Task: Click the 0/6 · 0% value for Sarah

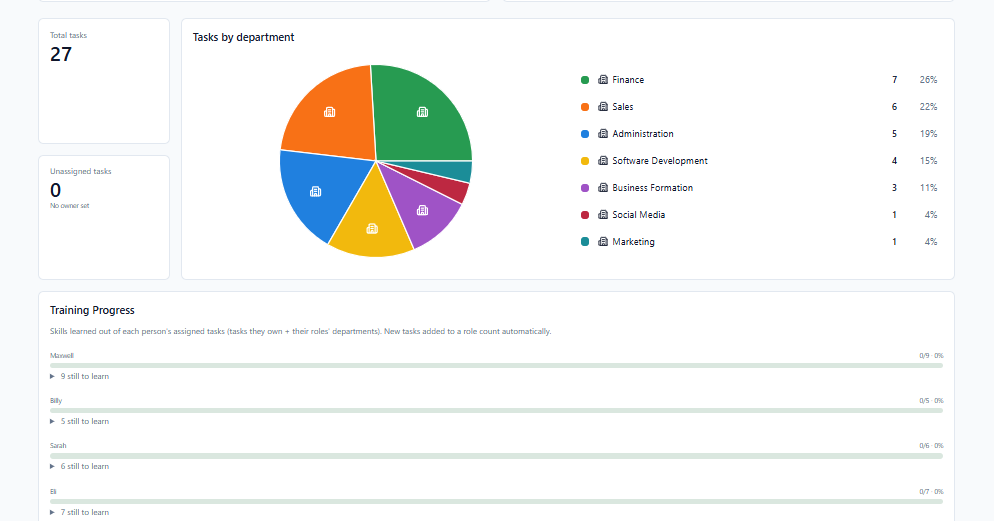Action: tap(931, 446)
